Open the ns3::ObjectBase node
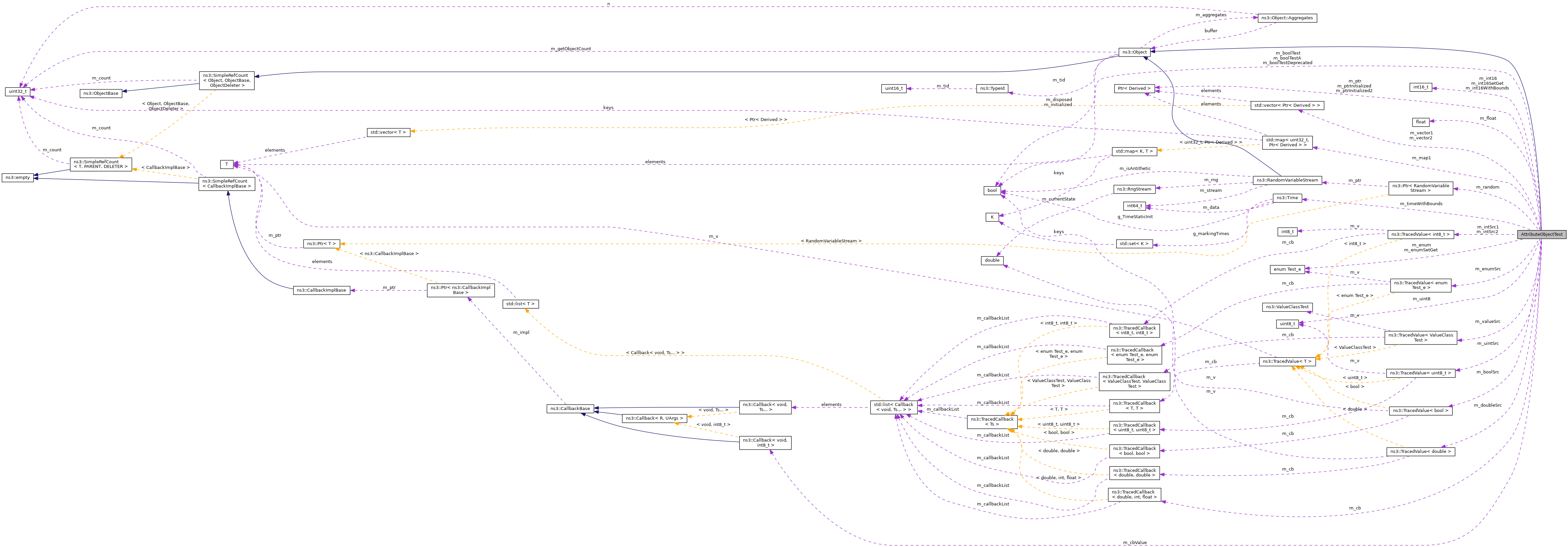Screen dimensions: 1568x547 100,93
